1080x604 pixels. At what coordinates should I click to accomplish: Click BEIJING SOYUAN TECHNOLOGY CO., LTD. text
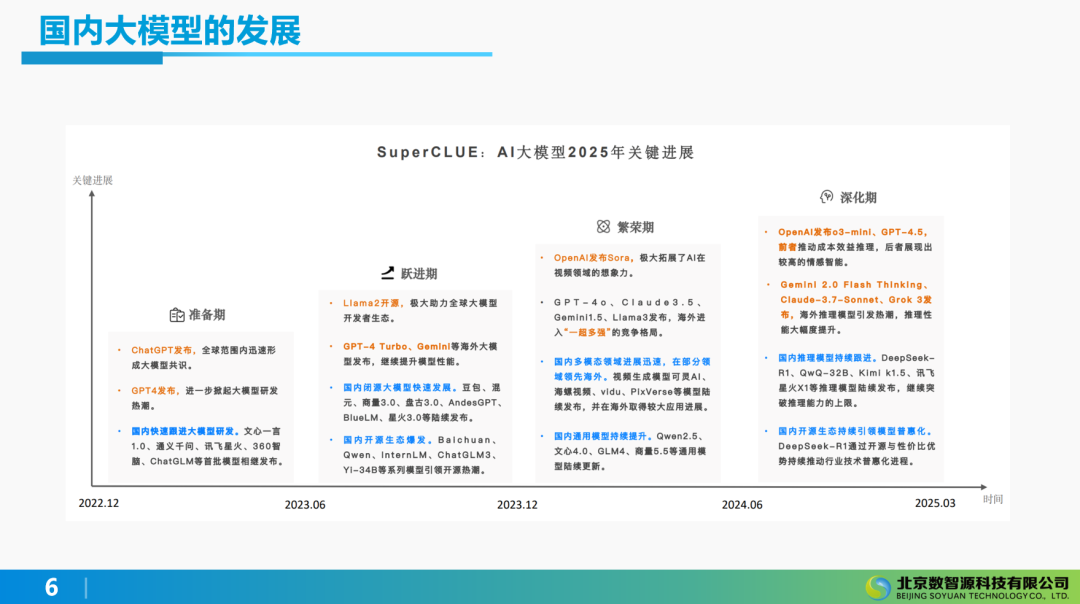982,596
